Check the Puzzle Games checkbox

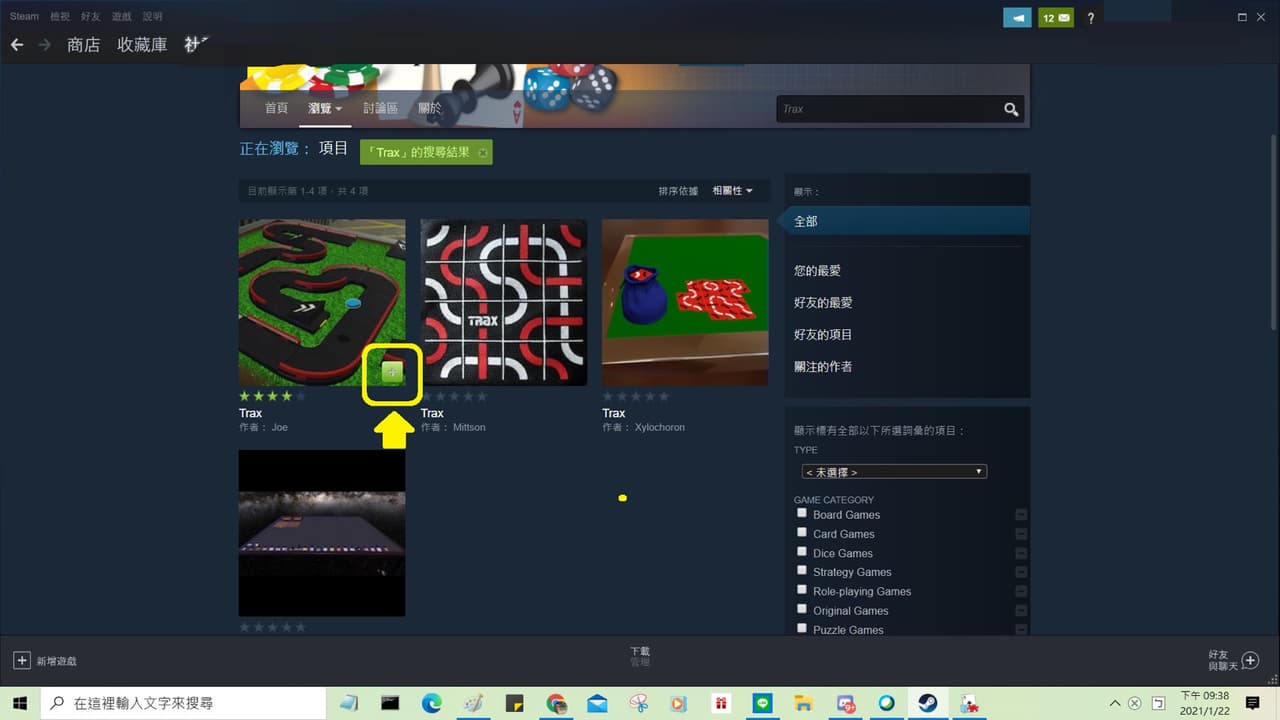tap(802, 628)
